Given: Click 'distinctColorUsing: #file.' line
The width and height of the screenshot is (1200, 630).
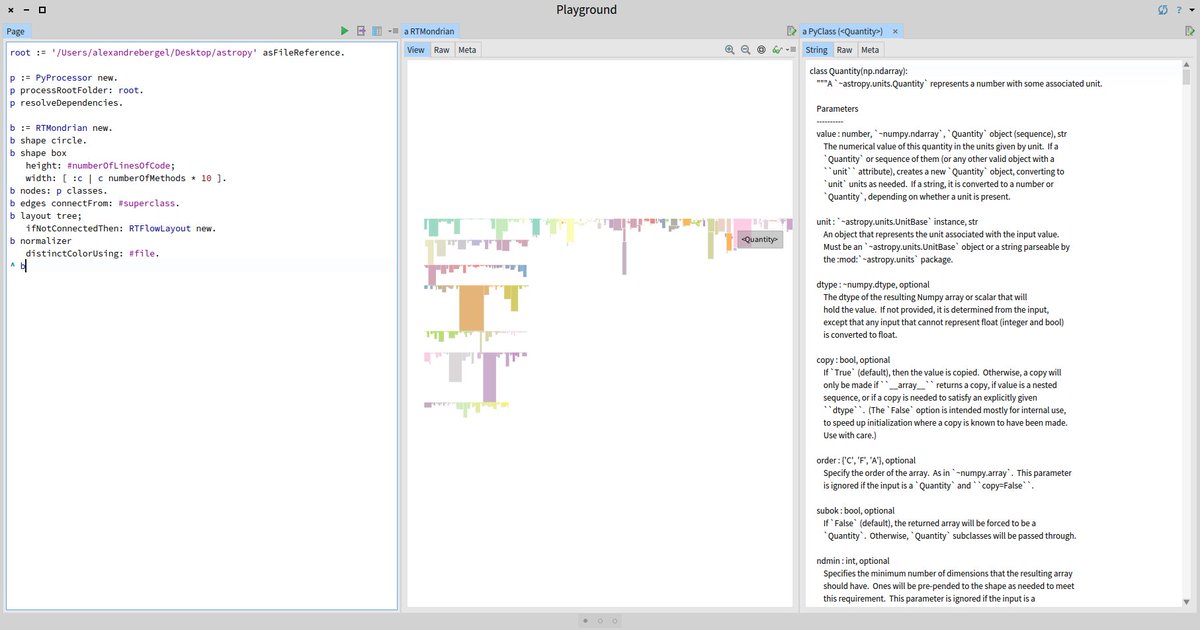Looking at the screenshot, I should (92, 254).
